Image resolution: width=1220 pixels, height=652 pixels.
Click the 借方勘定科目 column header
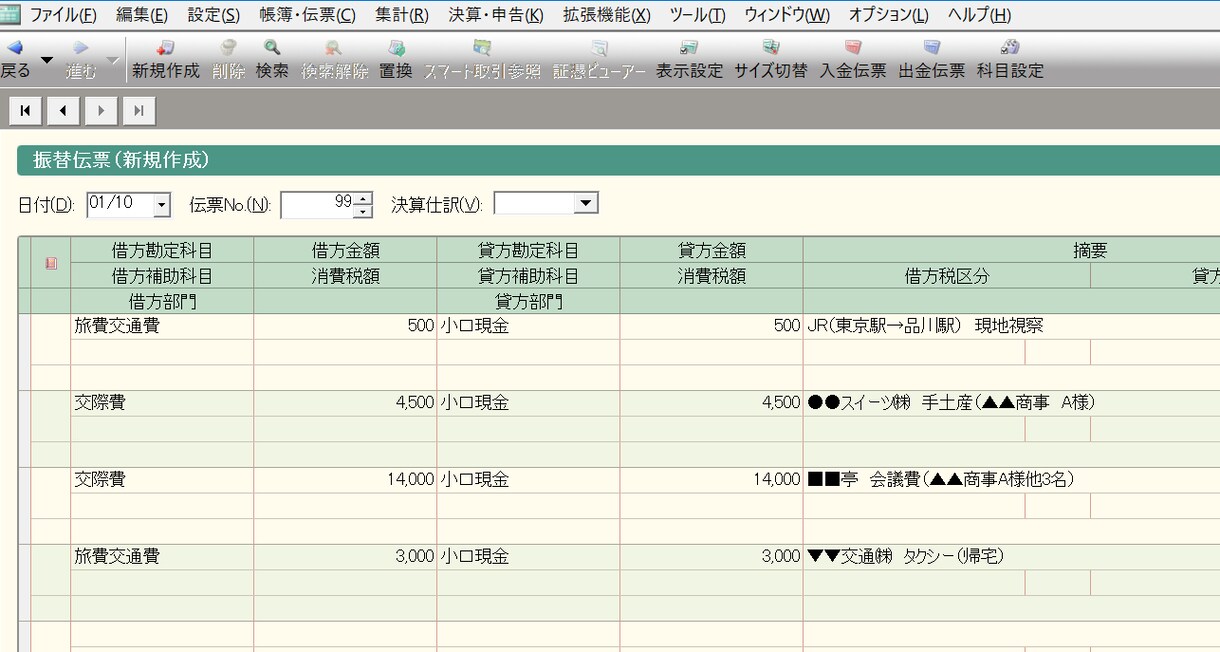(162, 250)
